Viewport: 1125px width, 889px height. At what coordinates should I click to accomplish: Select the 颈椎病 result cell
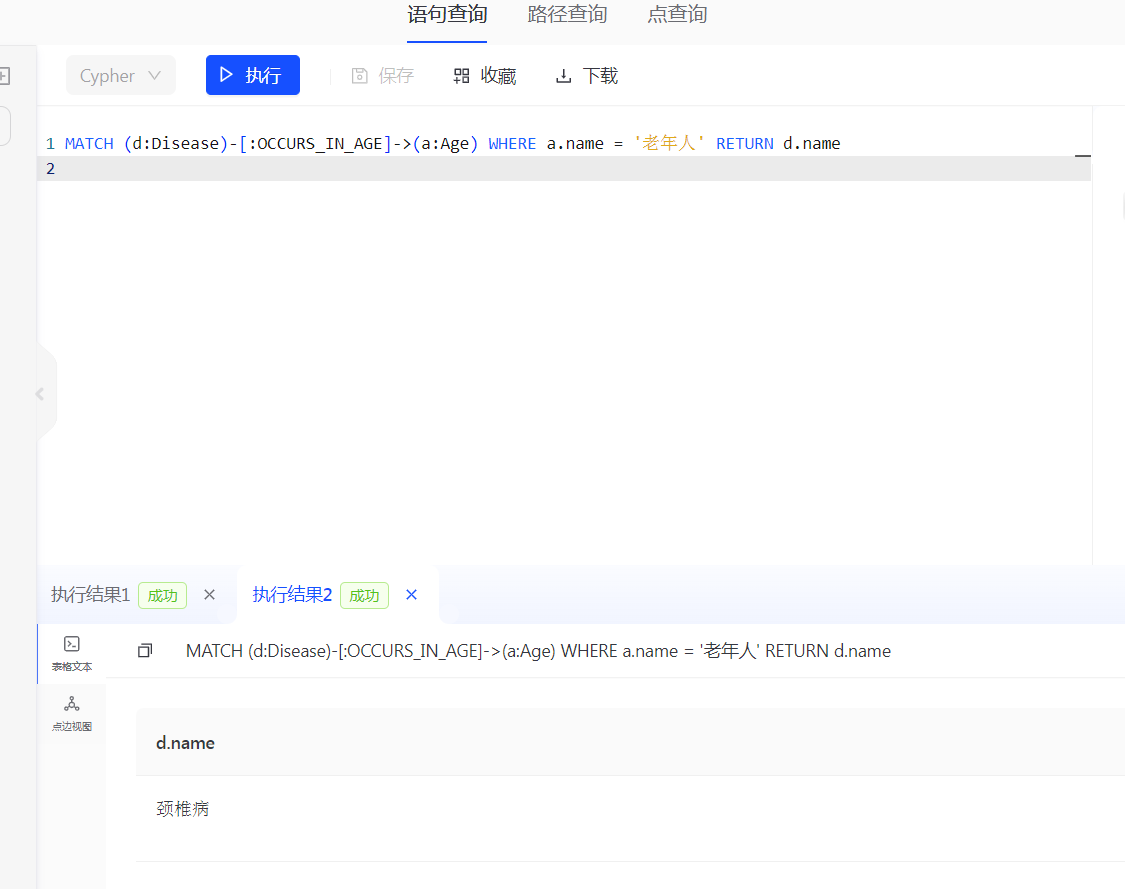[x=183, y=808]
